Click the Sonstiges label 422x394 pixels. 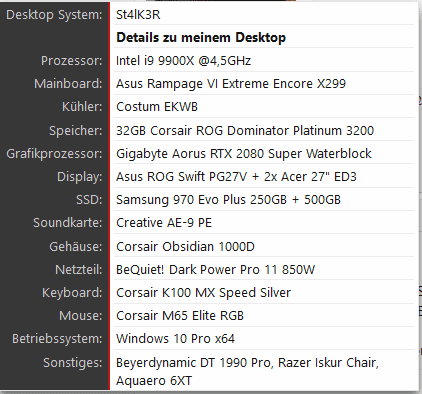[73, 363]
